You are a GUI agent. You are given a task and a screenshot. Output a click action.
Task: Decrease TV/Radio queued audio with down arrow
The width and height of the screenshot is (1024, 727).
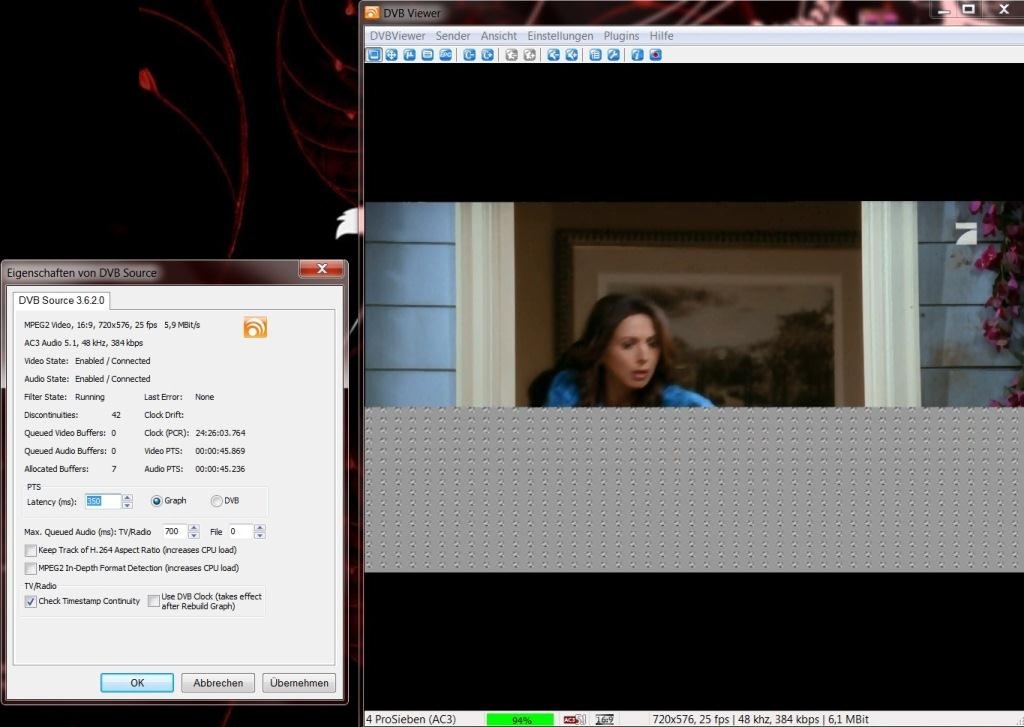[193, 536]
